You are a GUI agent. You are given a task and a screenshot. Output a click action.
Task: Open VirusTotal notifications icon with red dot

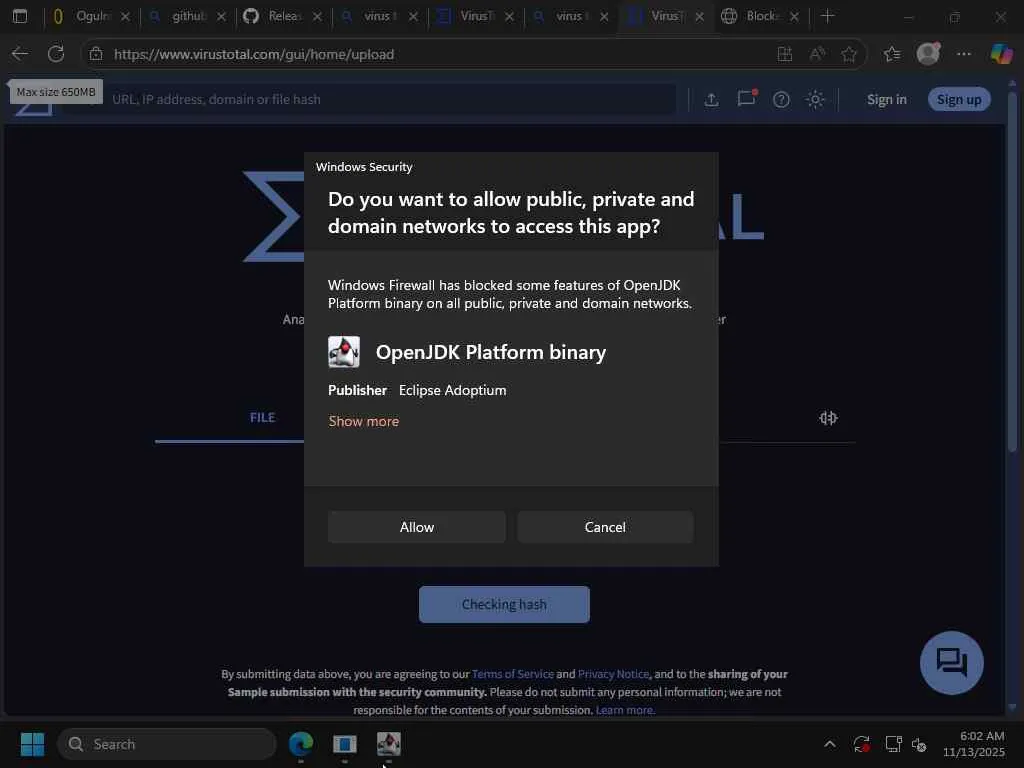point(746,98)
